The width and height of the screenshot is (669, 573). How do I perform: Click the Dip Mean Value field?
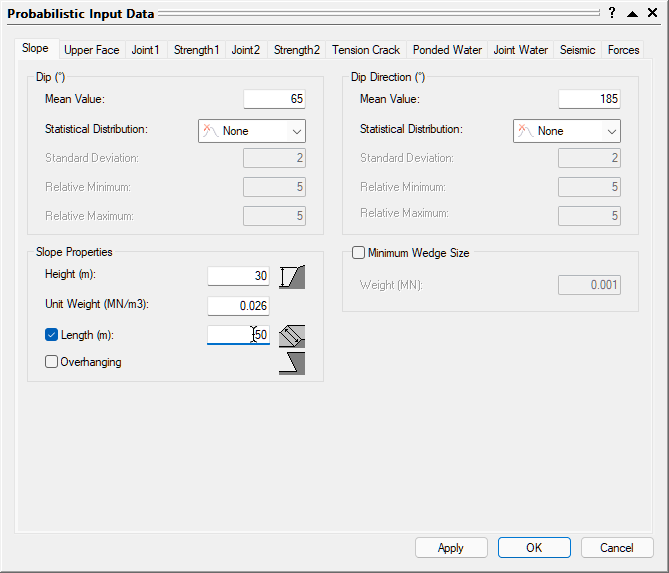click(274, 99)
